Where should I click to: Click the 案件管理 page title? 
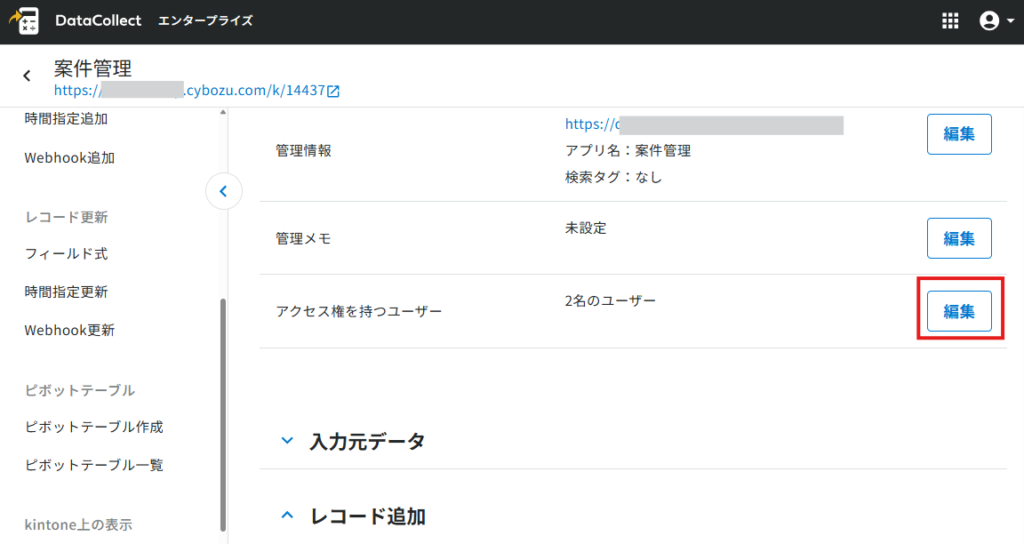[x=93, y=68]
